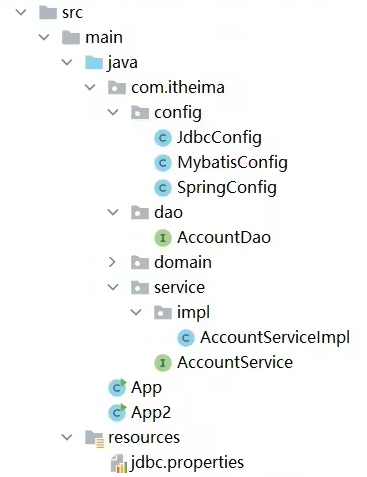
Task: Collapse the dao package chevron
Action: (113, 212)
